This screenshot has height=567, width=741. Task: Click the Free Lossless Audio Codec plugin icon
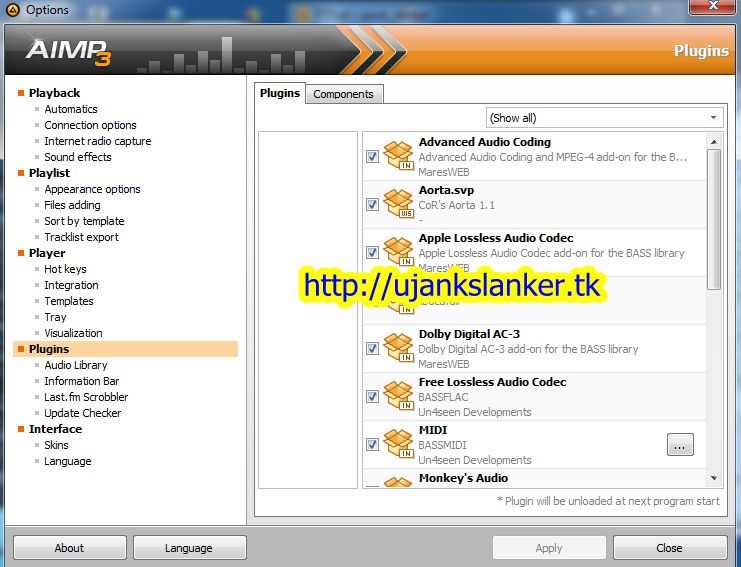pyautogui.click(x=398, y=395)
